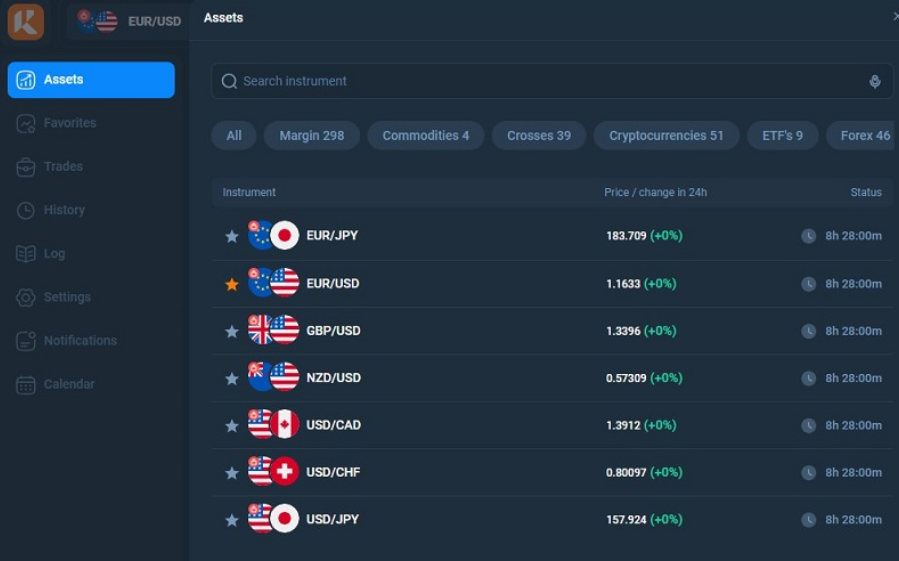
Task: Click the clock icon in EUR/USD row
Action: 808,284
